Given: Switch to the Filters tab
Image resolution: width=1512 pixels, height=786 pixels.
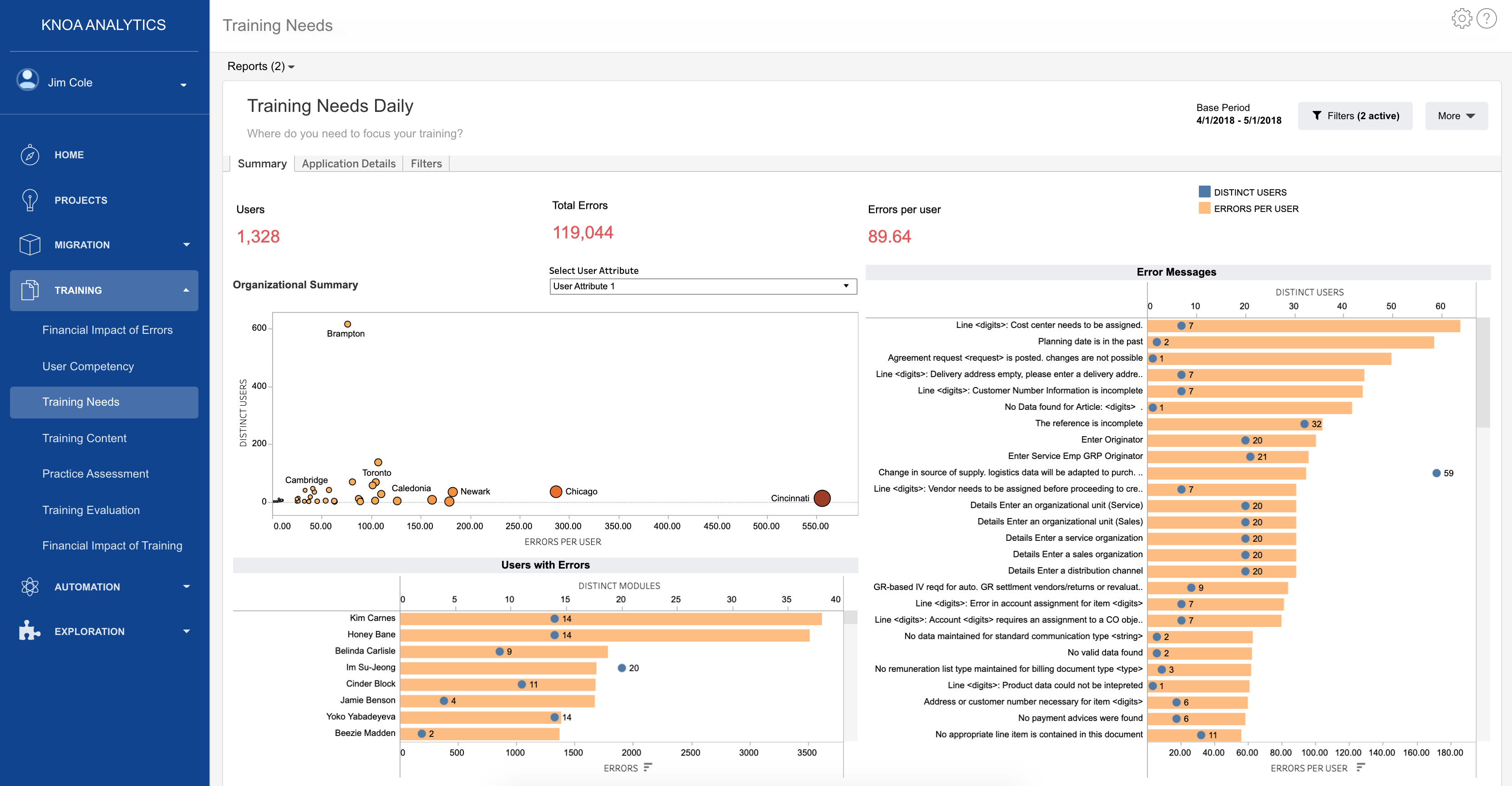Looking at the screenshot, I should 426,164.
